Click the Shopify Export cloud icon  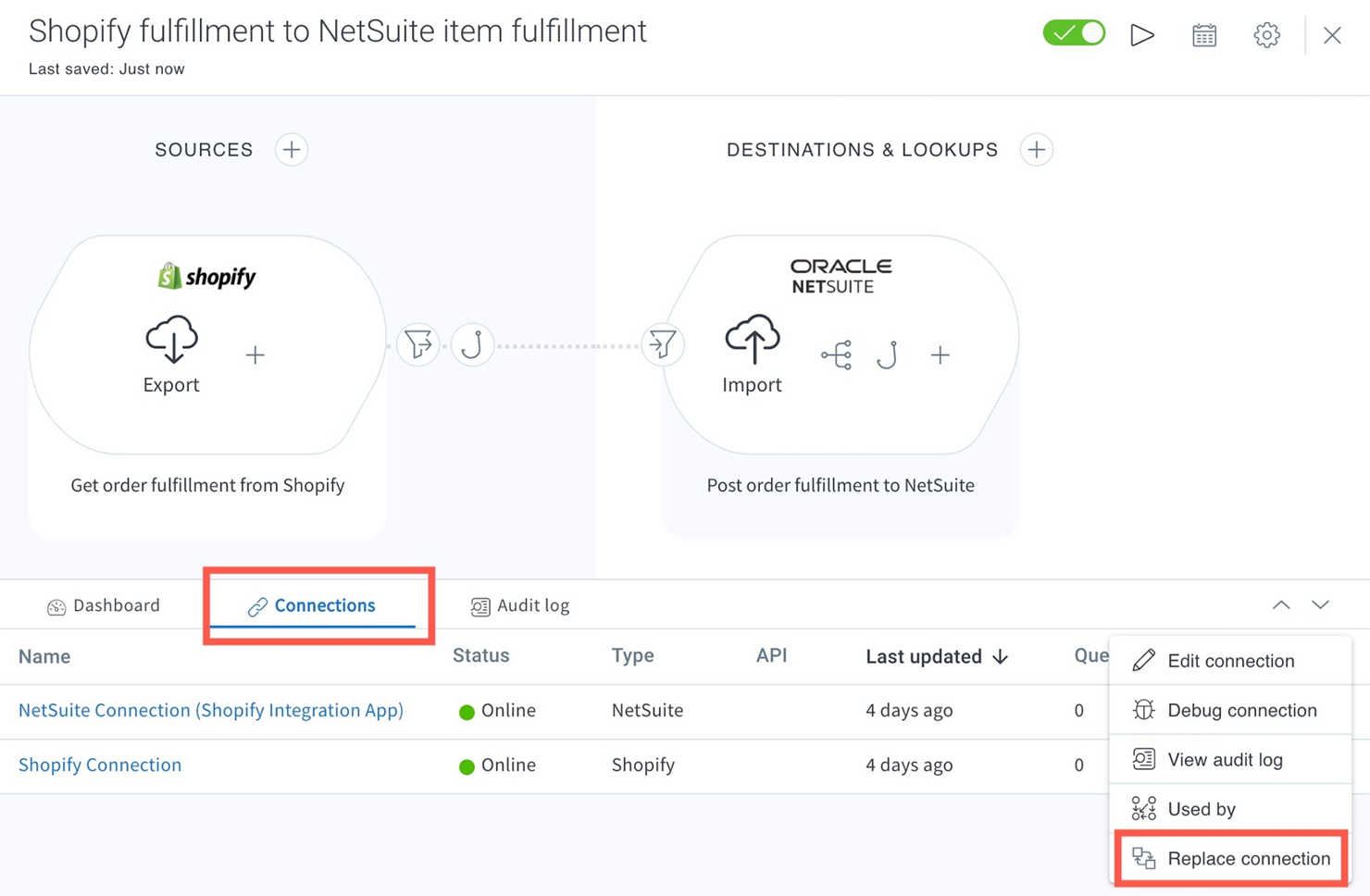[x=171, y=340]
